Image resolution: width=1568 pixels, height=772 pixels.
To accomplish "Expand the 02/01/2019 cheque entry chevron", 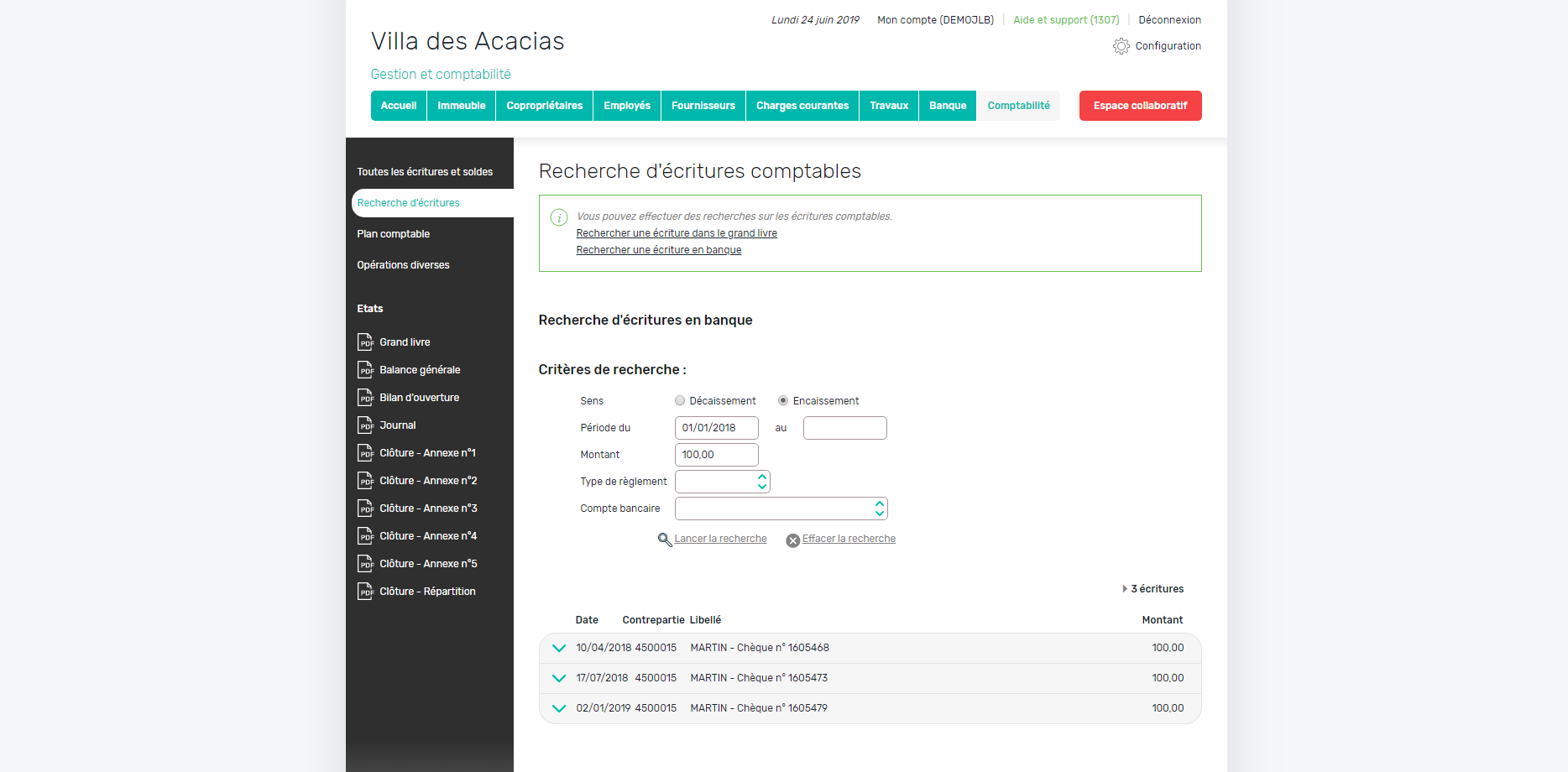I will click(x=559, y=708).
